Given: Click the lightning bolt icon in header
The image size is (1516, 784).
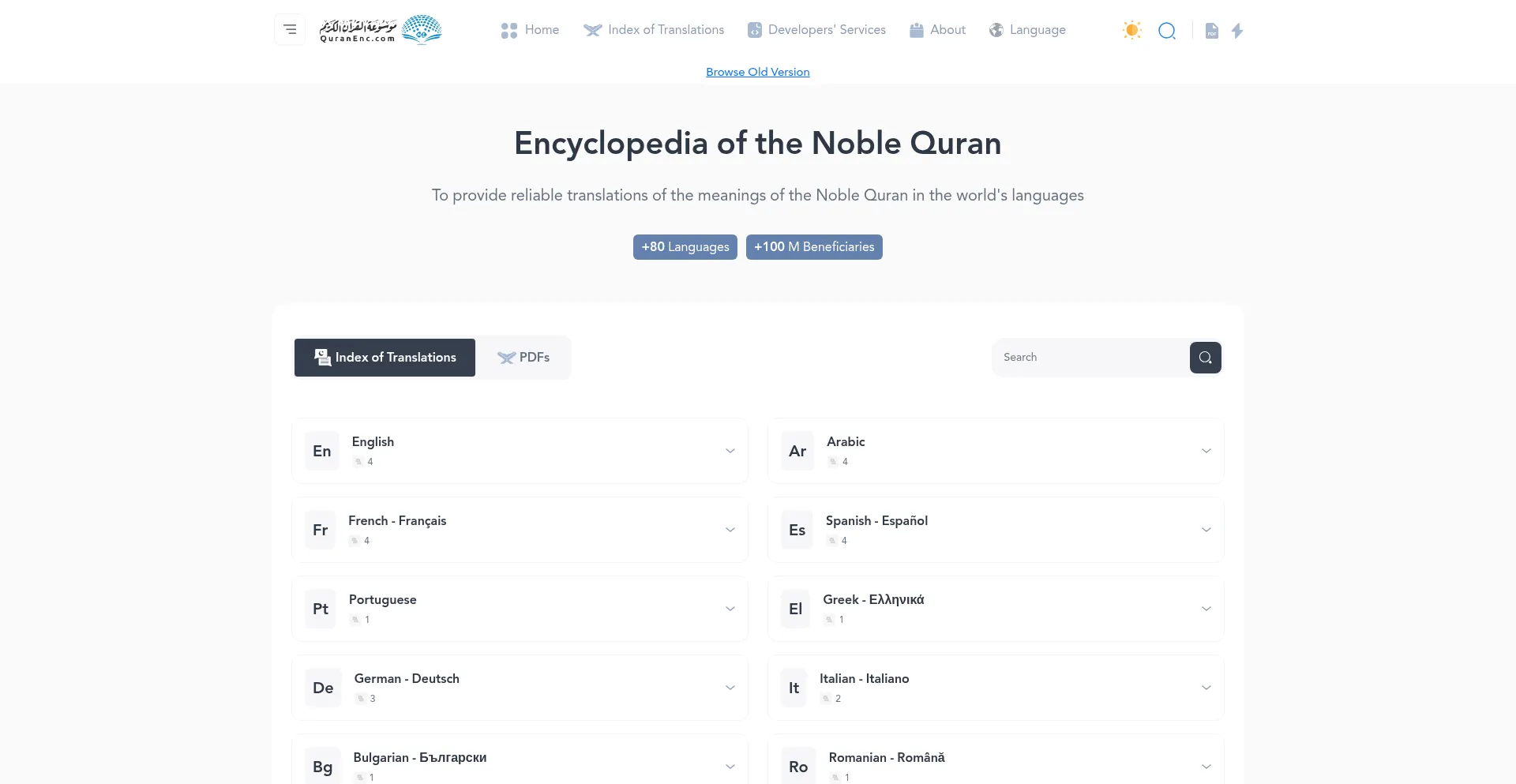Looking at the screenshot, I should 1237,31.
